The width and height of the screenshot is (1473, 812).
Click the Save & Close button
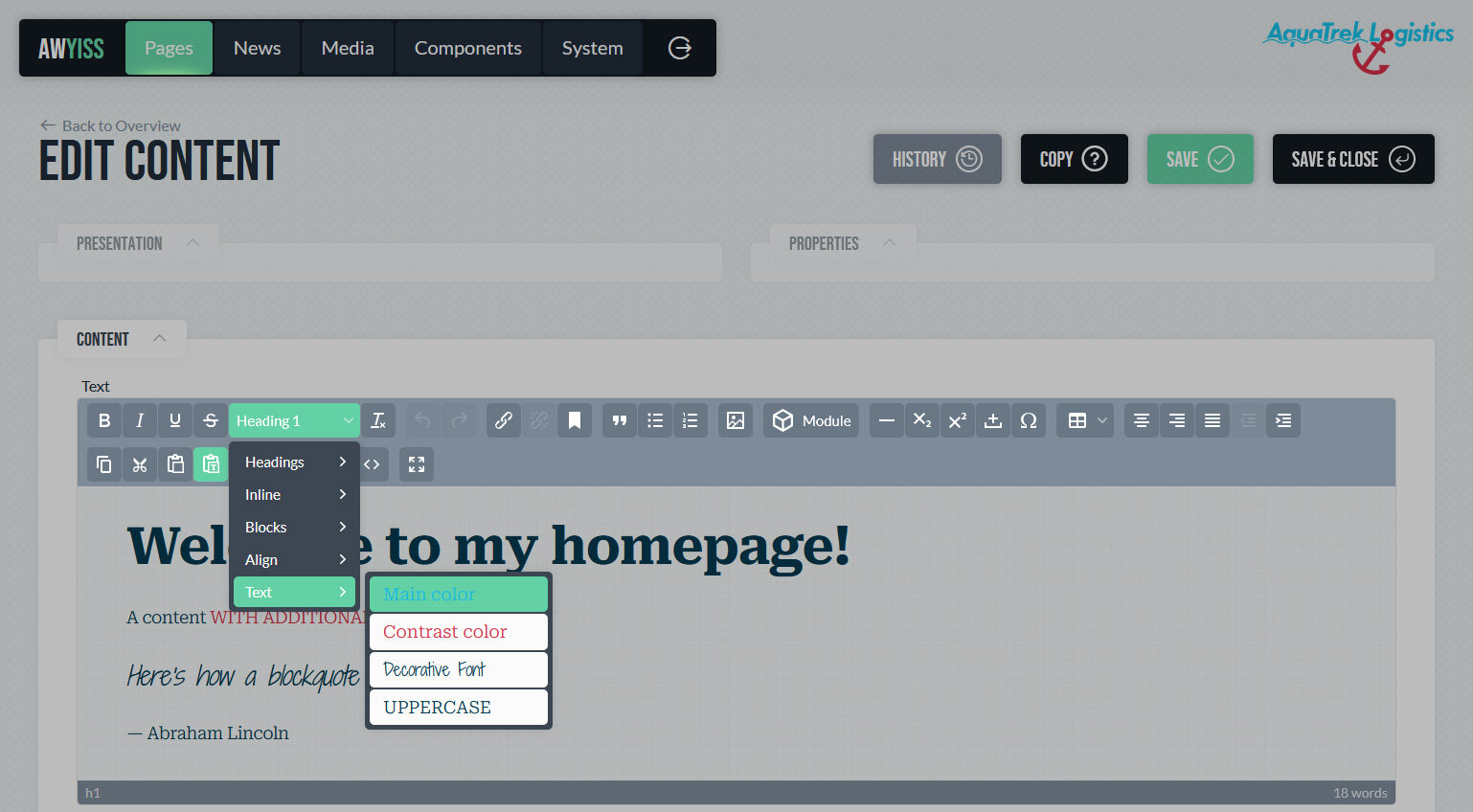tap(1352, 159)
